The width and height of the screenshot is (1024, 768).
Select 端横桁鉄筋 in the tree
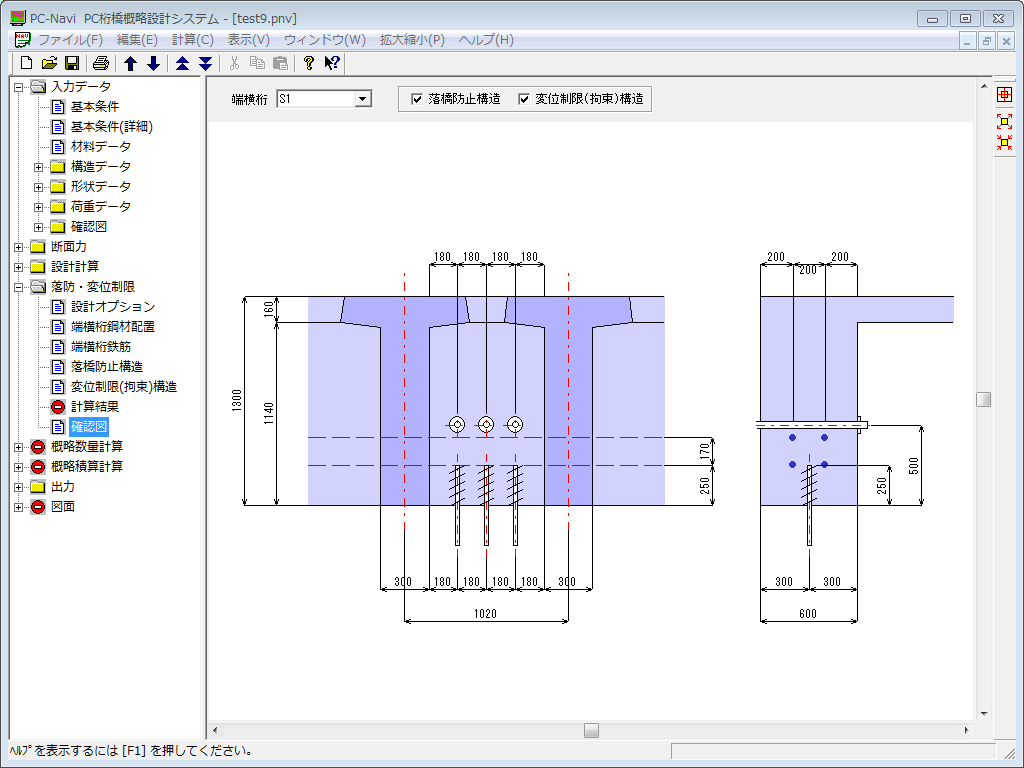[100, 347]
